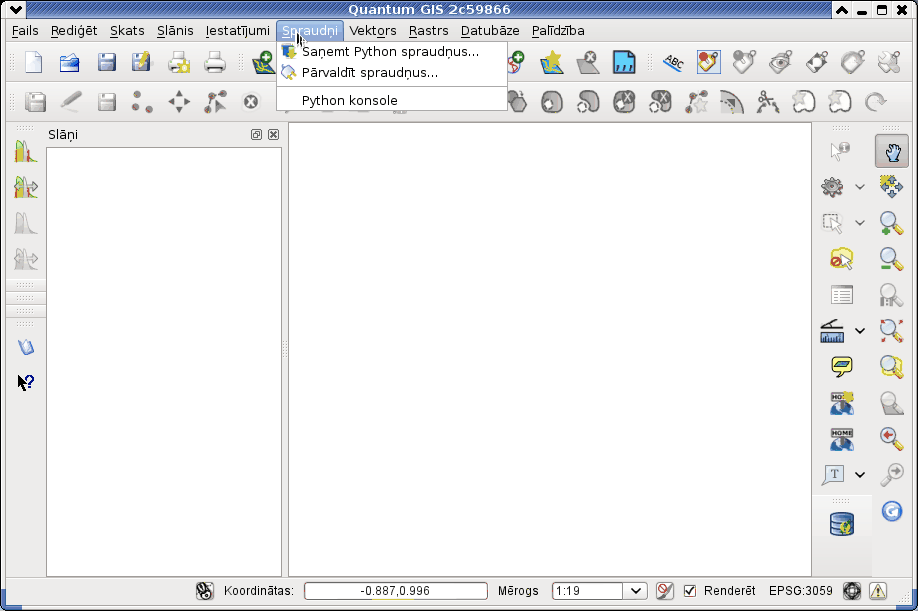Open the Vektors menu
Screen dimensions: 918x611
[373, 30]
